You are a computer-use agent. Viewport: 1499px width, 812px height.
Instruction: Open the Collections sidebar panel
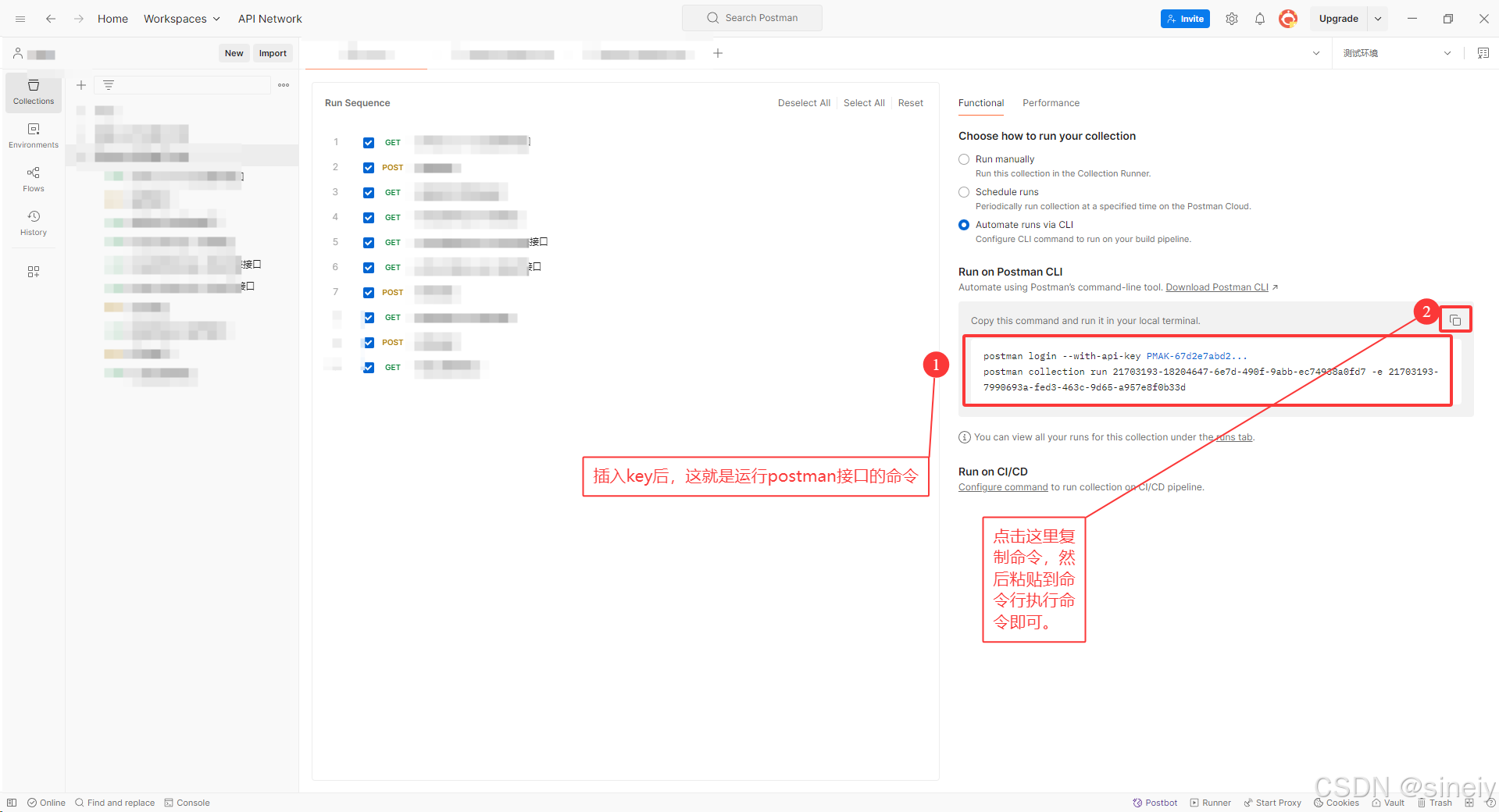click(34, 92)
